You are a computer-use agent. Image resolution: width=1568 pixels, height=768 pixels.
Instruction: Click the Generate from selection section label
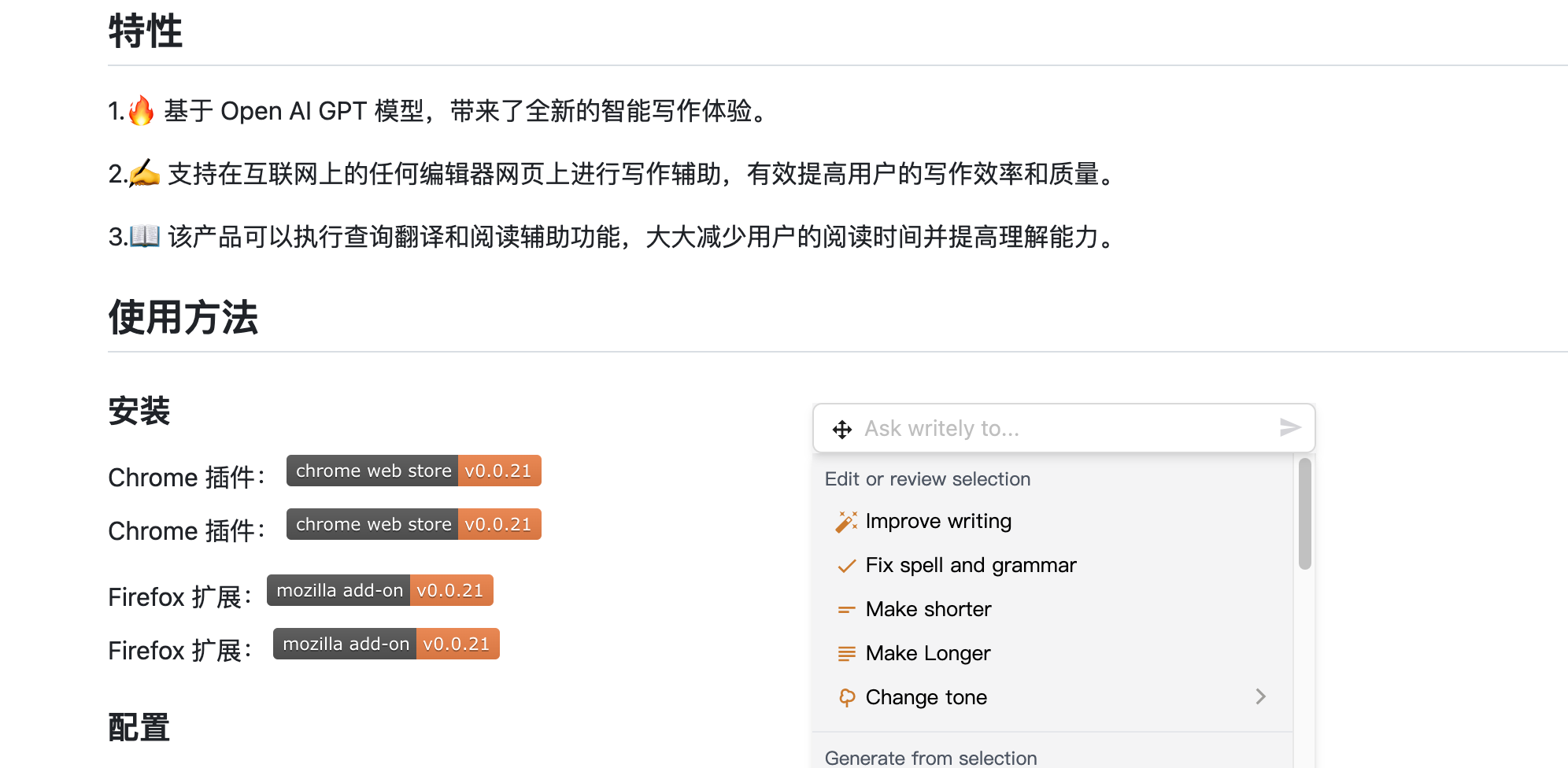pos(930,757)
